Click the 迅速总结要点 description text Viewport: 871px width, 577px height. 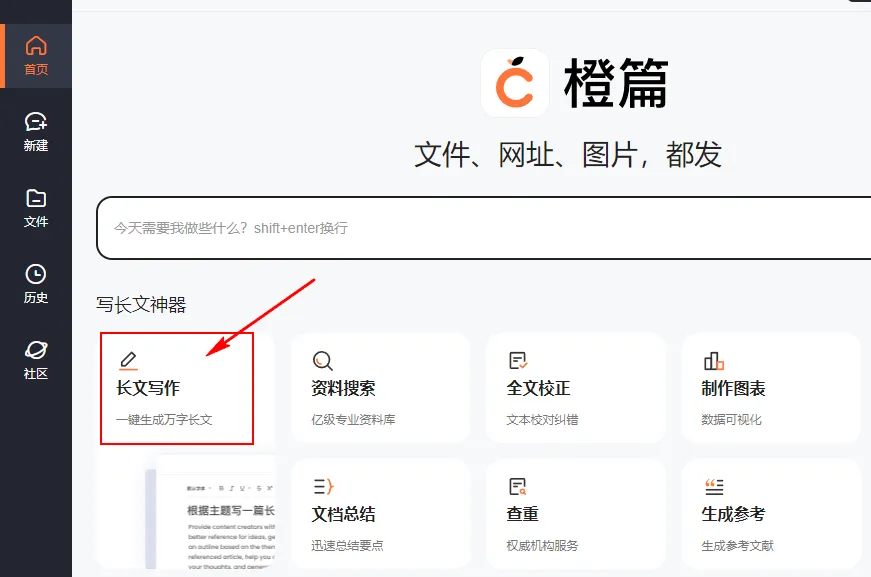[347, 546]
